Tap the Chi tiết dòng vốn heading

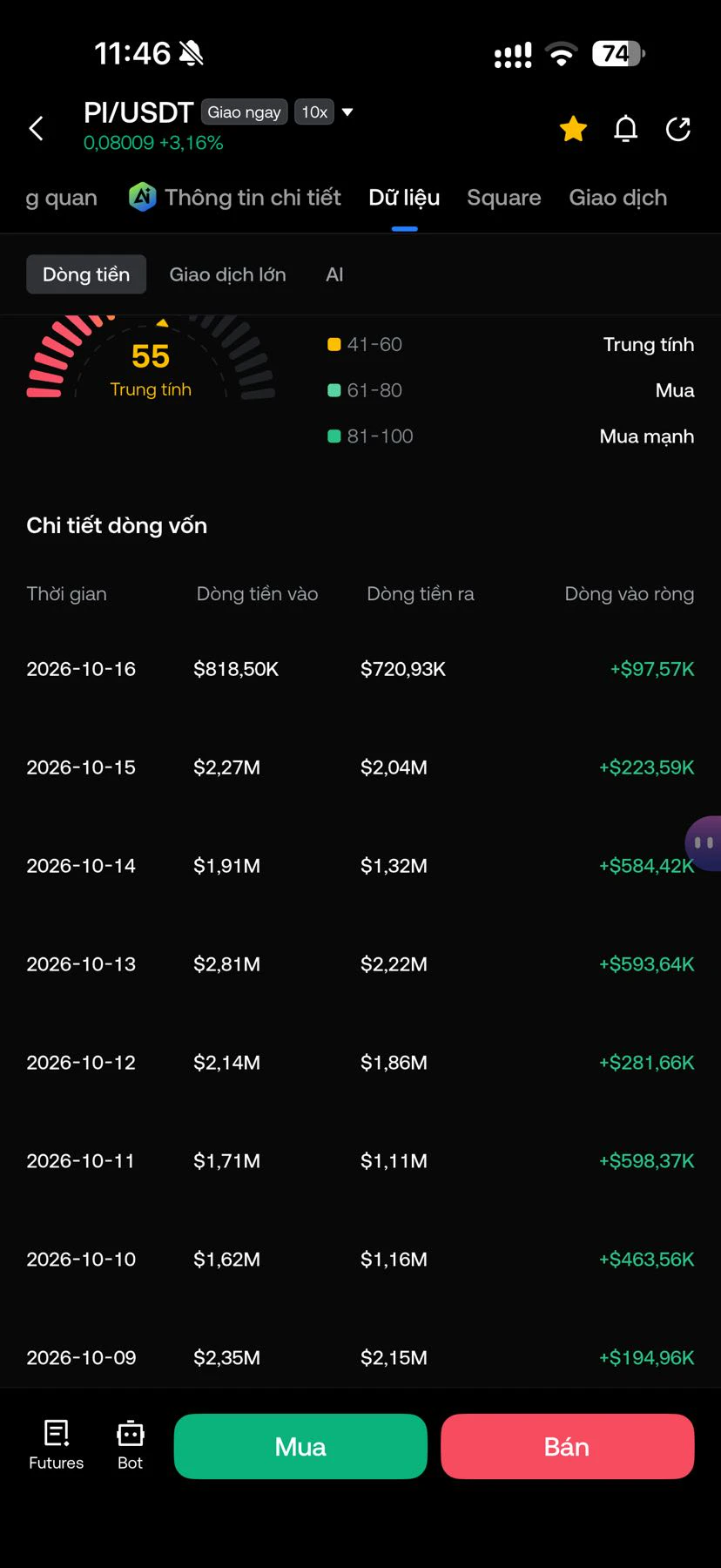(117, 525)
